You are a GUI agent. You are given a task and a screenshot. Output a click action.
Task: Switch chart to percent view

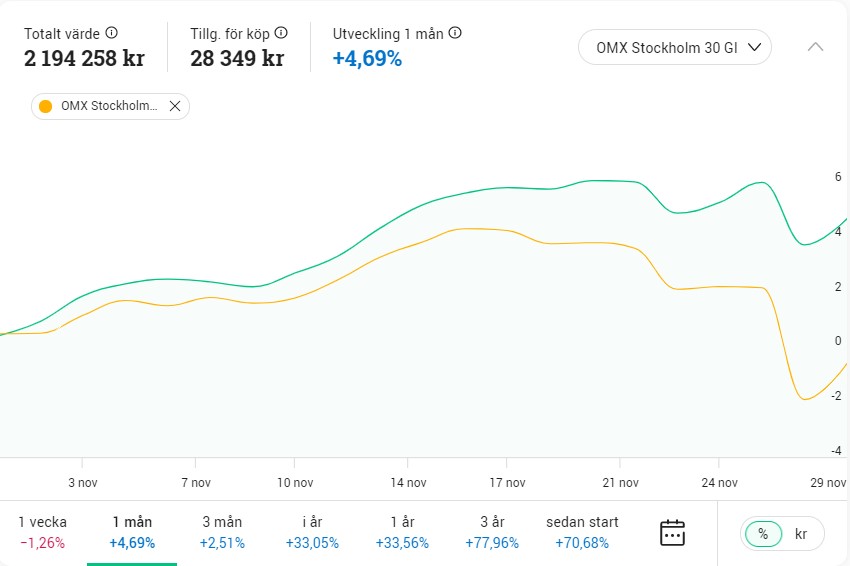tap(763, 534)
